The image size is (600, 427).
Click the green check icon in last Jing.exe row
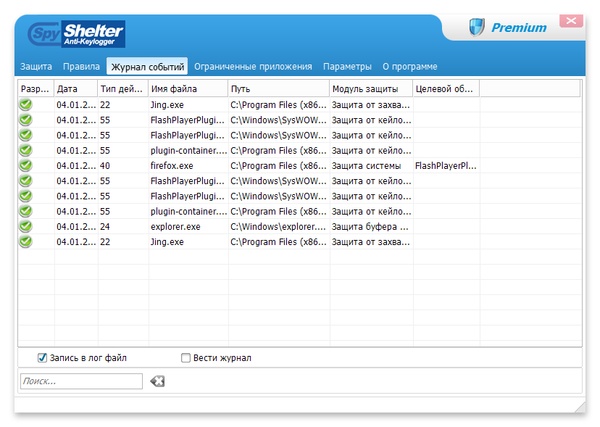26,242
